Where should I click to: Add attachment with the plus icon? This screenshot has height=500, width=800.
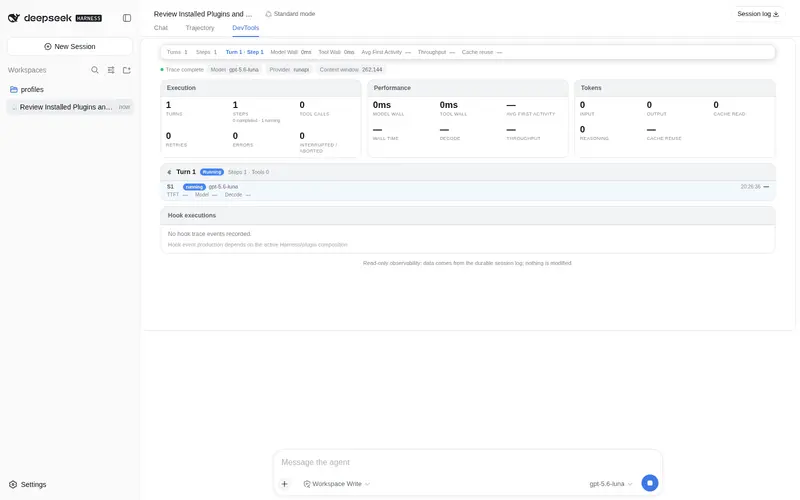click(x=285, y=484)
